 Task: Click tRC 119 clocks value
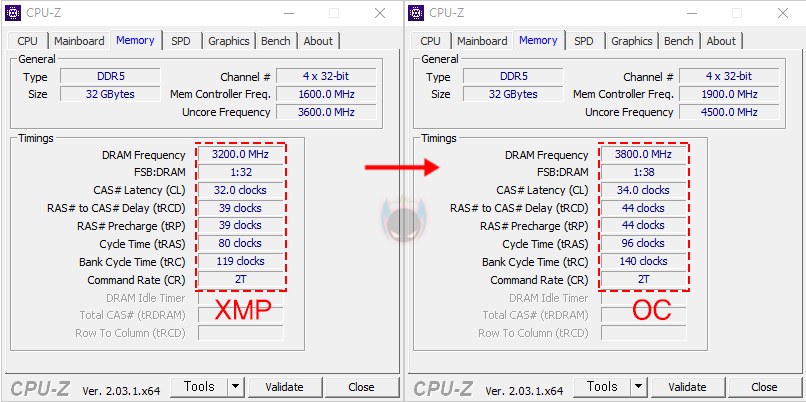coord(241,261)
